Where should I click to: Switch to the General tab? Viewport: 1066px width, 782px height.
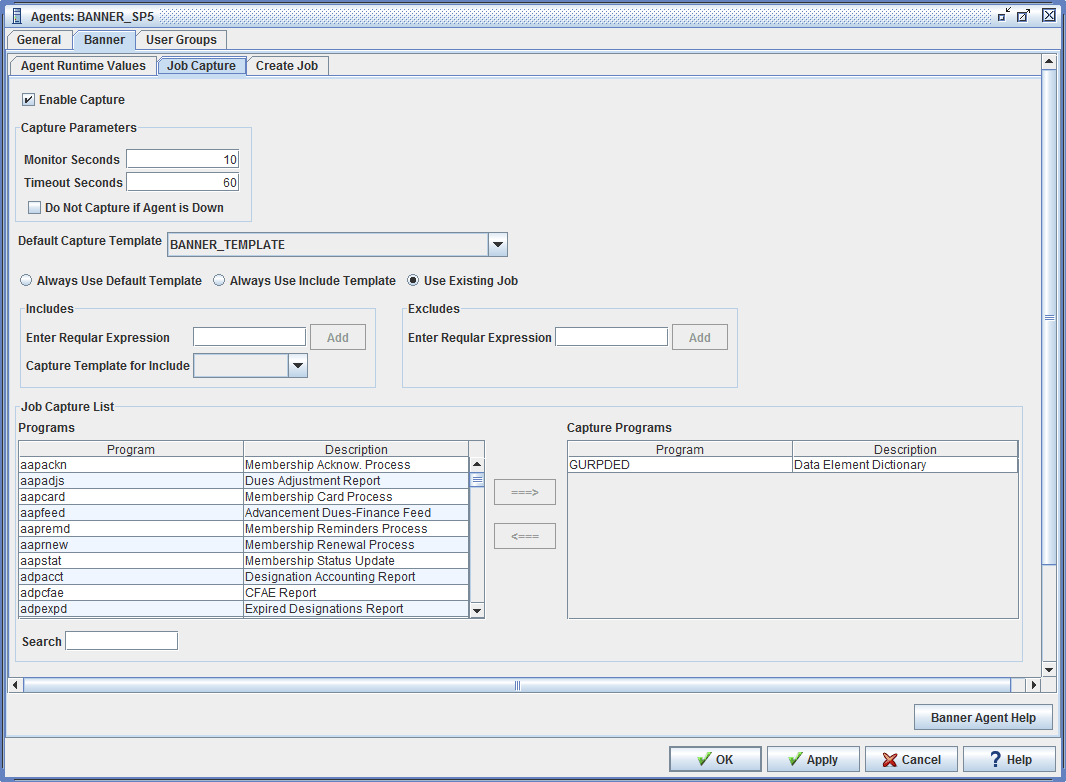coord(39,39)
